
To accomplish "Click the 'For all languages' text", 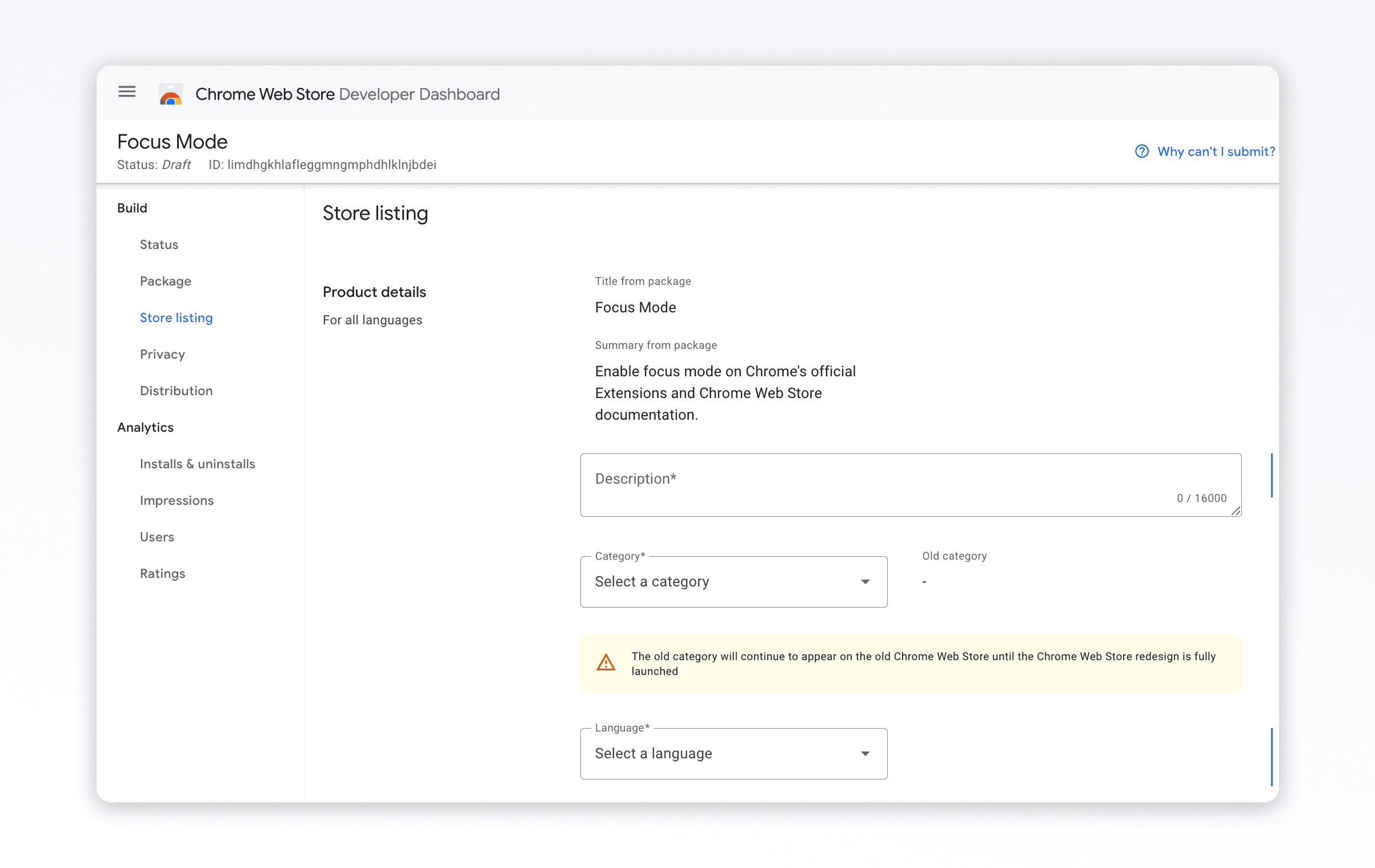I will 372,320.
